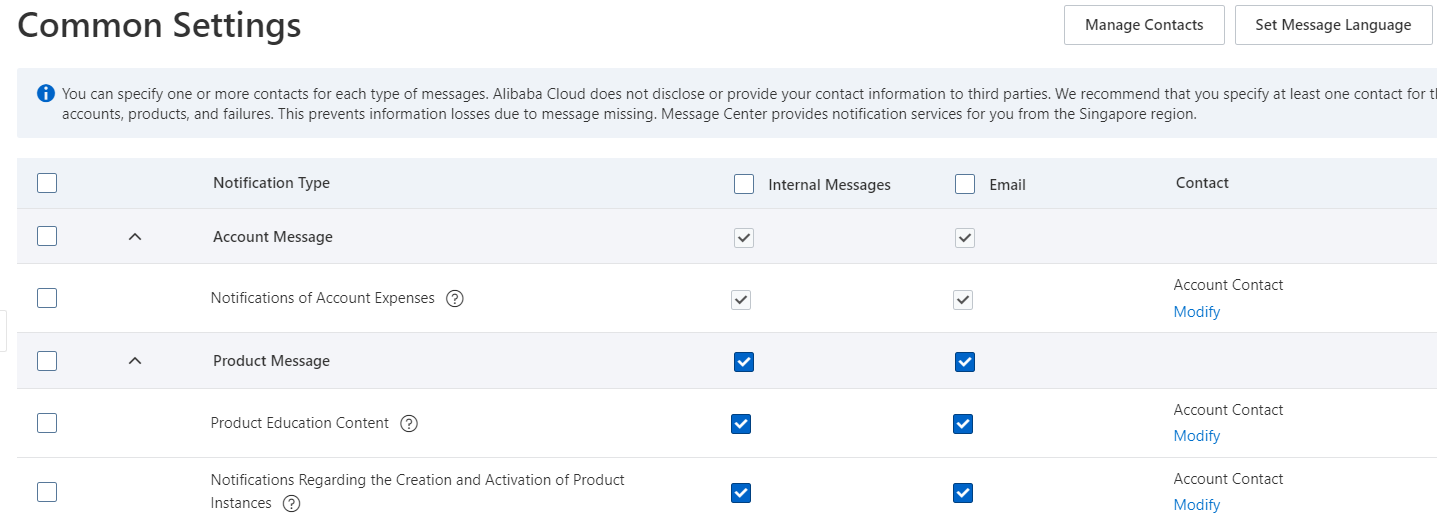Click the Set Message Language button

pos(1333,25)
